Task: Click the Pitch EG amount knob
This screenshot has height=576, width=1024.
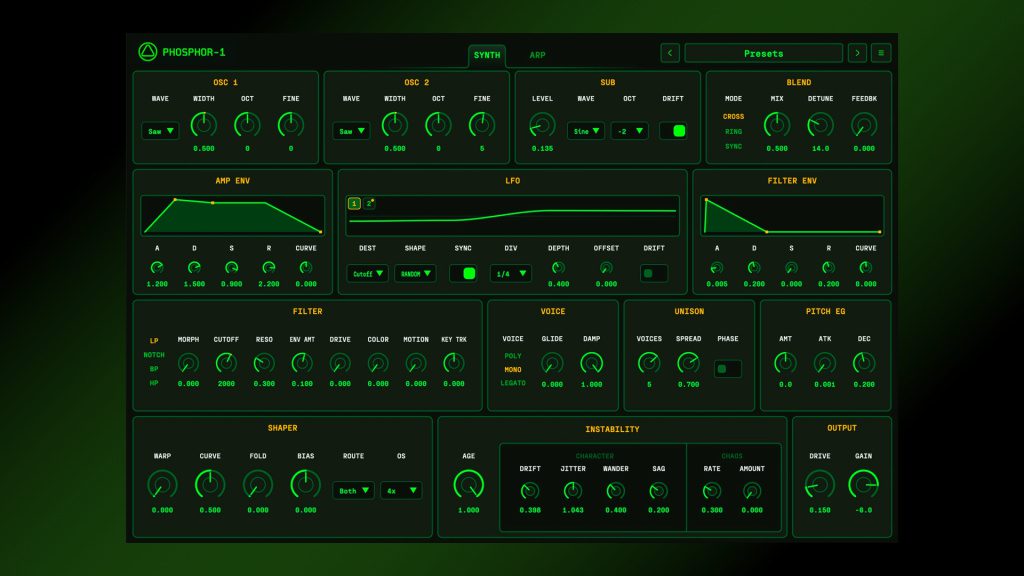Action: 785,363
